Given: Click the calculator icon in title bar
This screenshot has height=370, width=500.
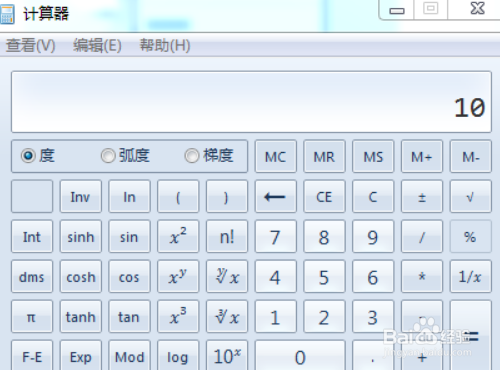Looking at the screenshot, I should [7, 14].
